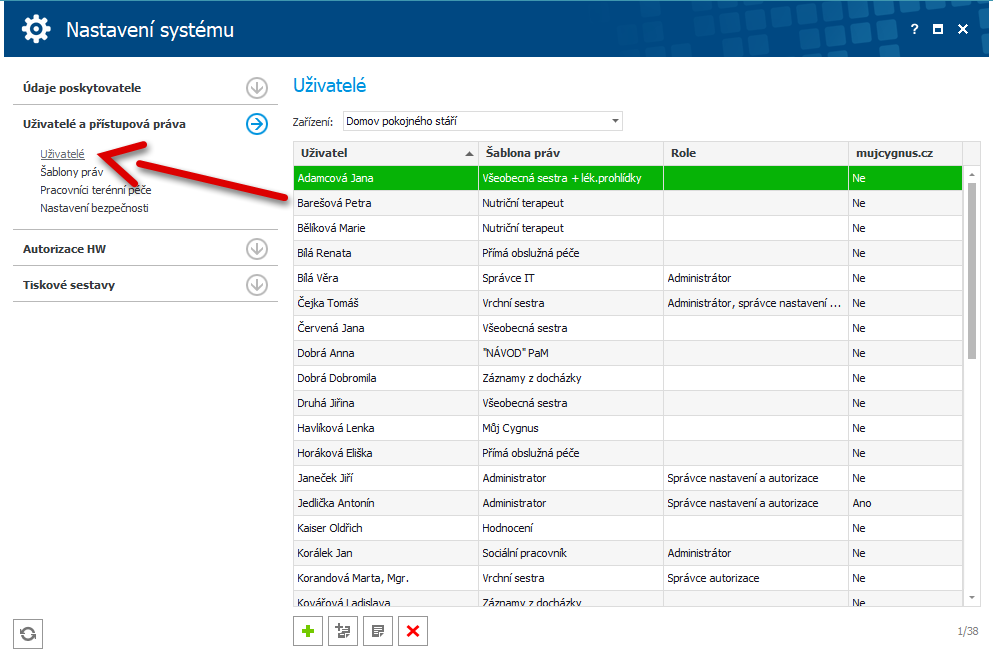Click the red X delete user button

coord(413,631)
